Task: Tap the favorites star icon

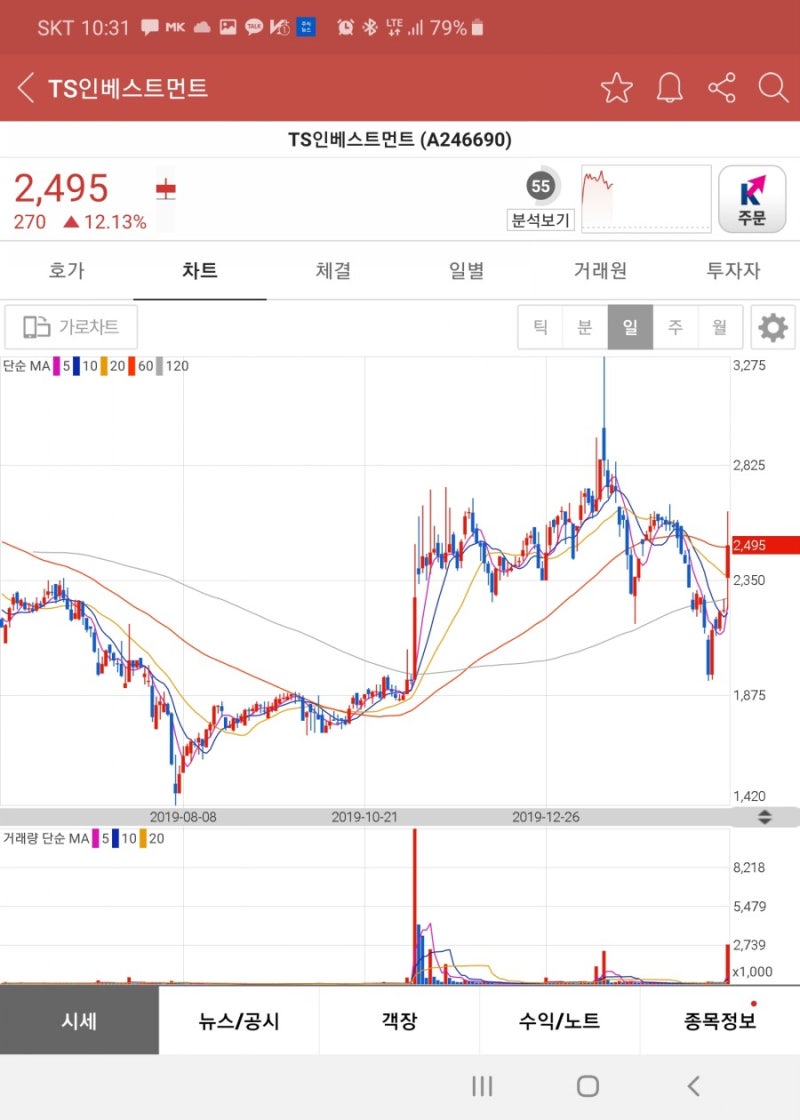Action: tap(617, 88)
